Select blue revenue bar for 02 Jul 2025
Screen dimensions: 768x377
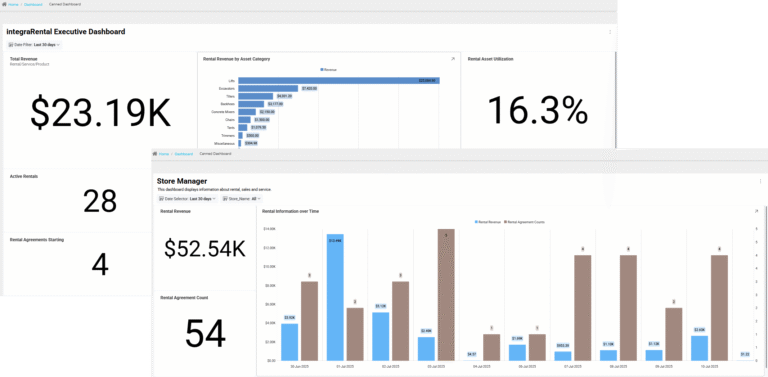[381, 336]
